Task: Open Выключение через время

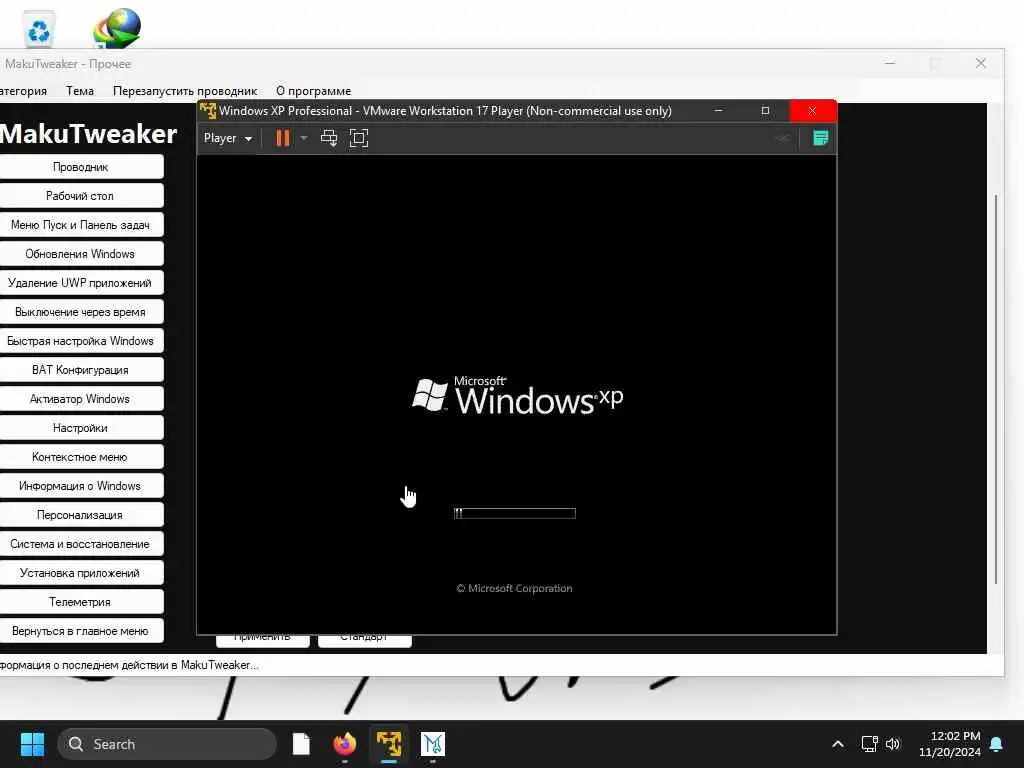Action: 81,312
